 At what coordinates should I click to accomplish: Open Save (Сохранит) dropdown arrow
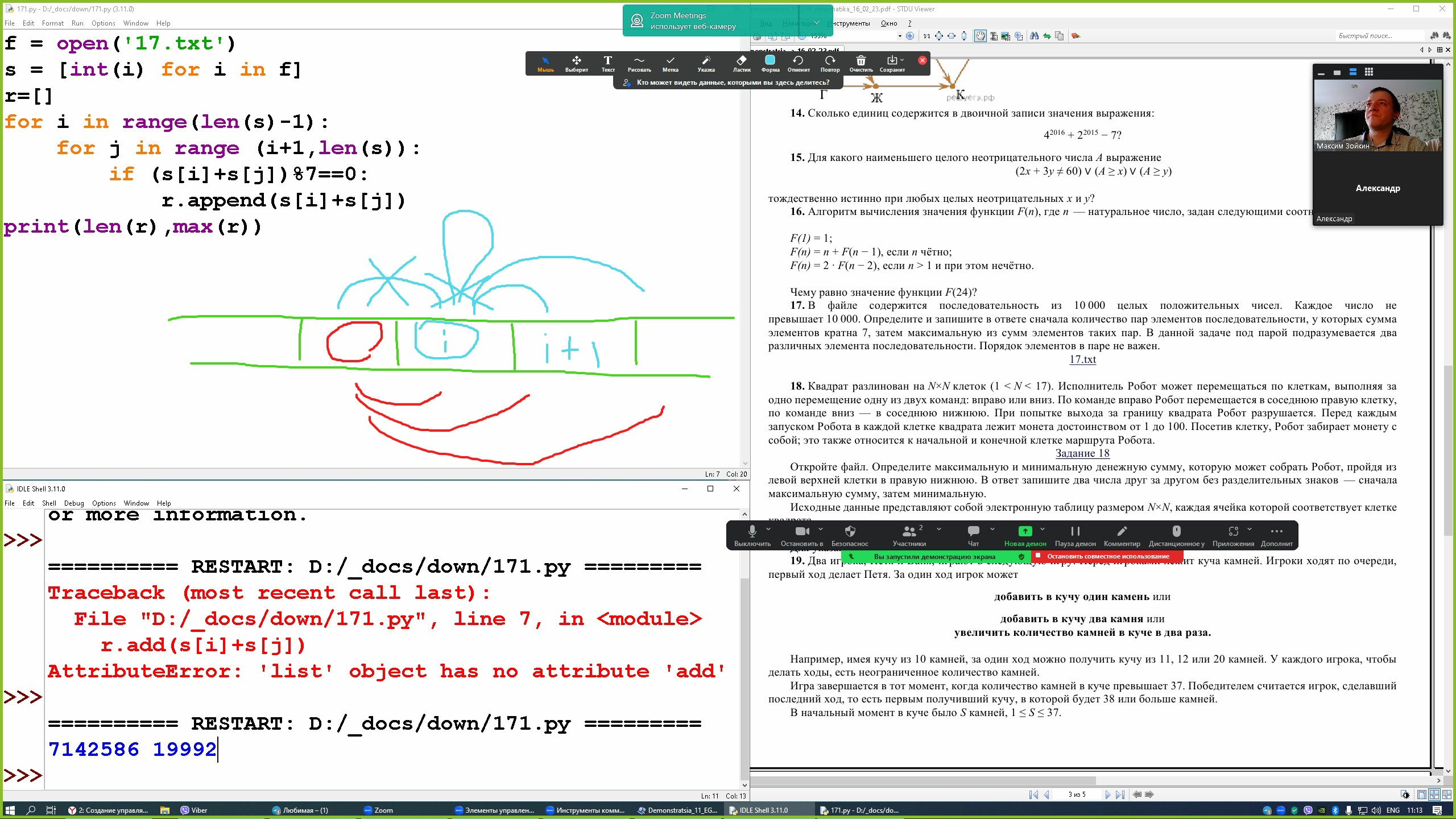[x=902, y=60]
